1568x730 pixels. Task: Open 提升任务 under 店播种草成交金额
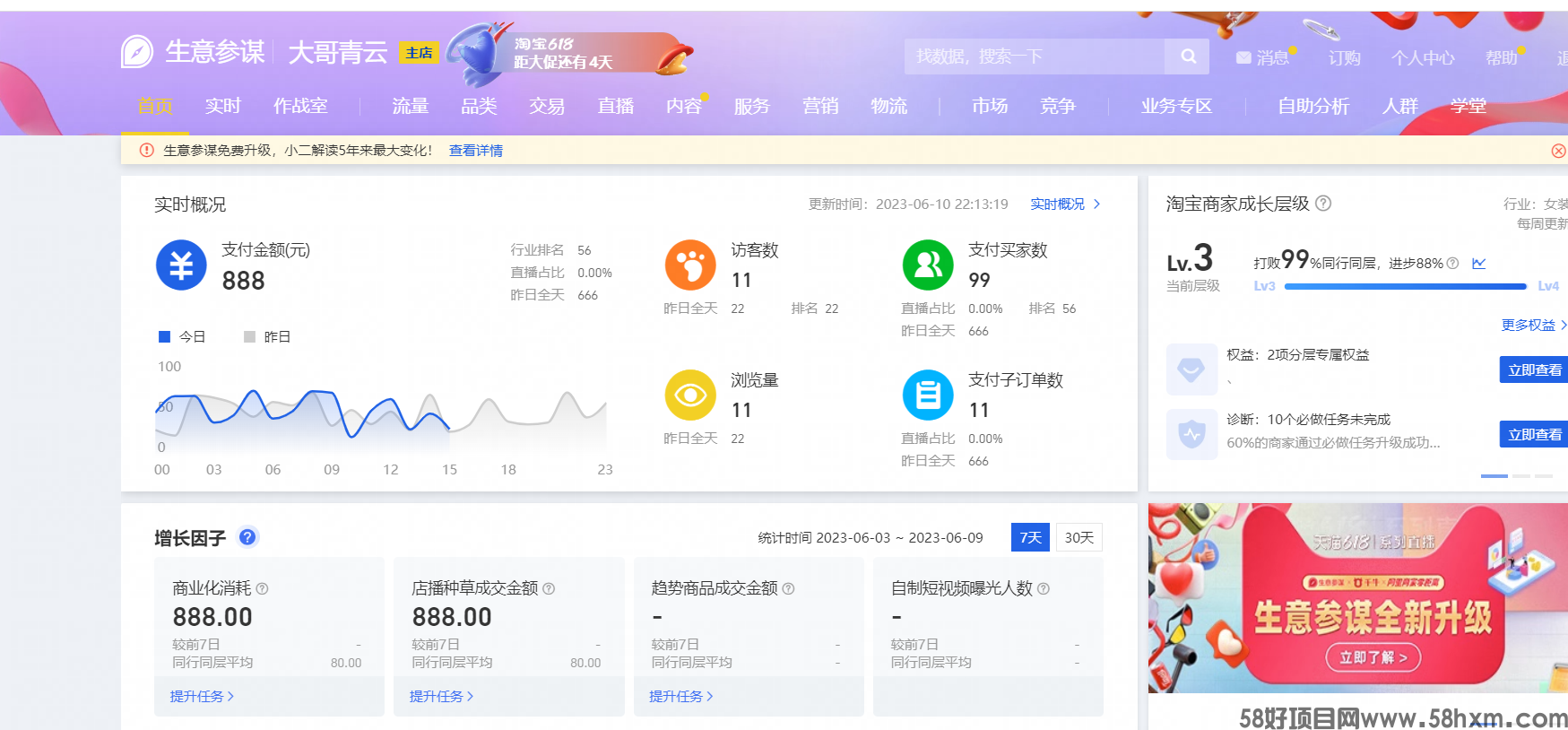(x=441, y=696)
